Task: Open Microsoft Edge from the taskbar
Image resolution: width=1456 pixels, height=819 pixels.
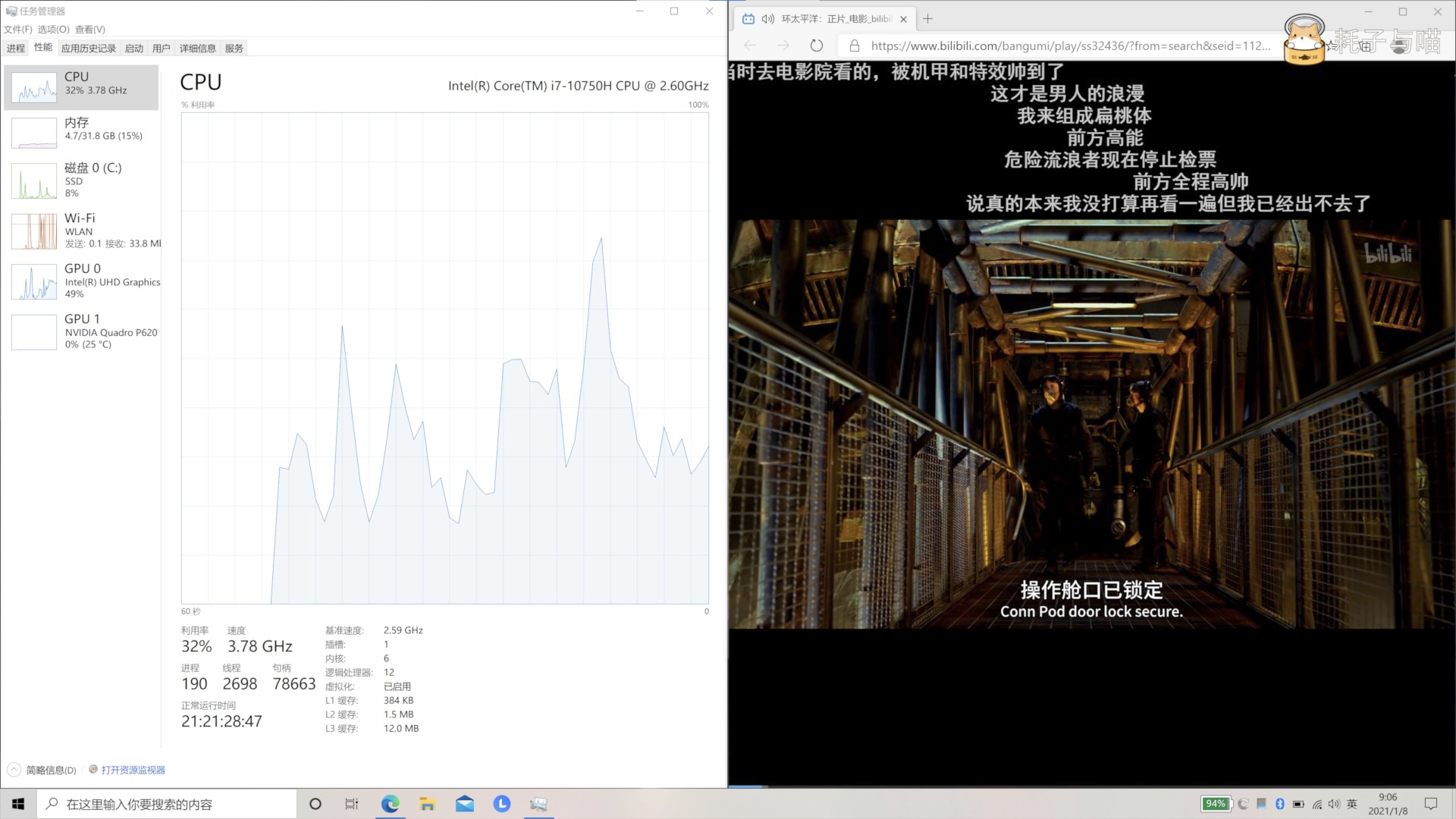Action: click(390, 804)
